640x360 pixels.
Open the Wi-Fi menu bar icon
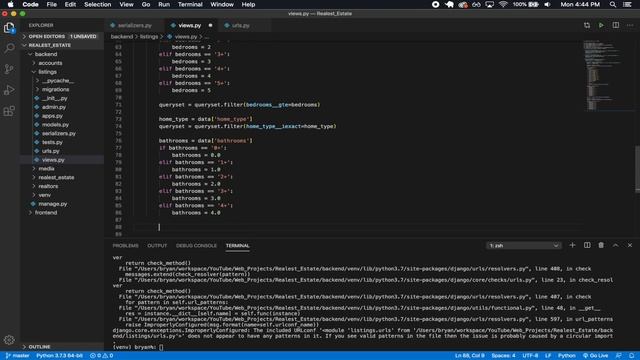503,4
